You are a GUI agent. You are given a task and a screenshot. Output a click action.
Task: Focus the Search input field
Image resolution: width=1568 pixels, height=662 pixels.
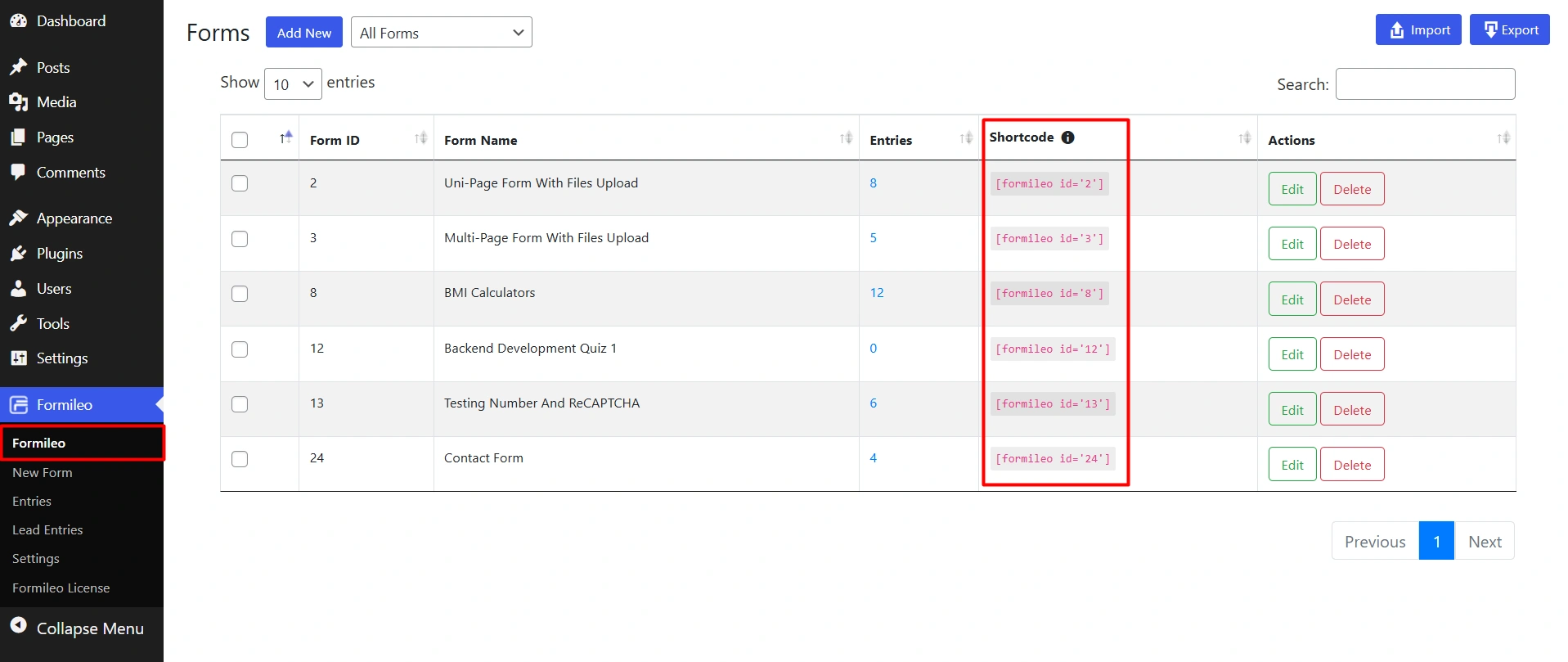(x=1425, y=84)
